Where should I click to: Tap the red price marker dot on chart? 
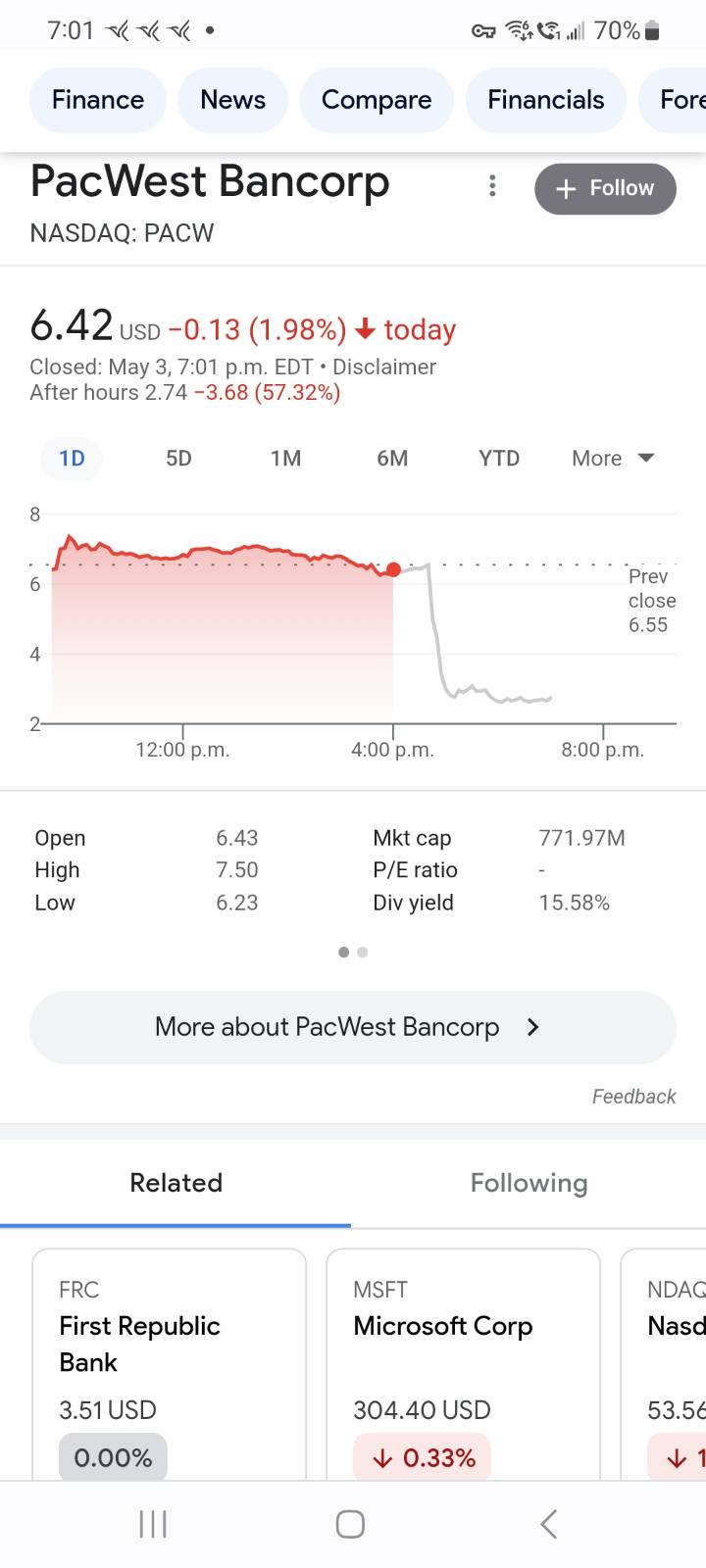click(x=393, y=569)
